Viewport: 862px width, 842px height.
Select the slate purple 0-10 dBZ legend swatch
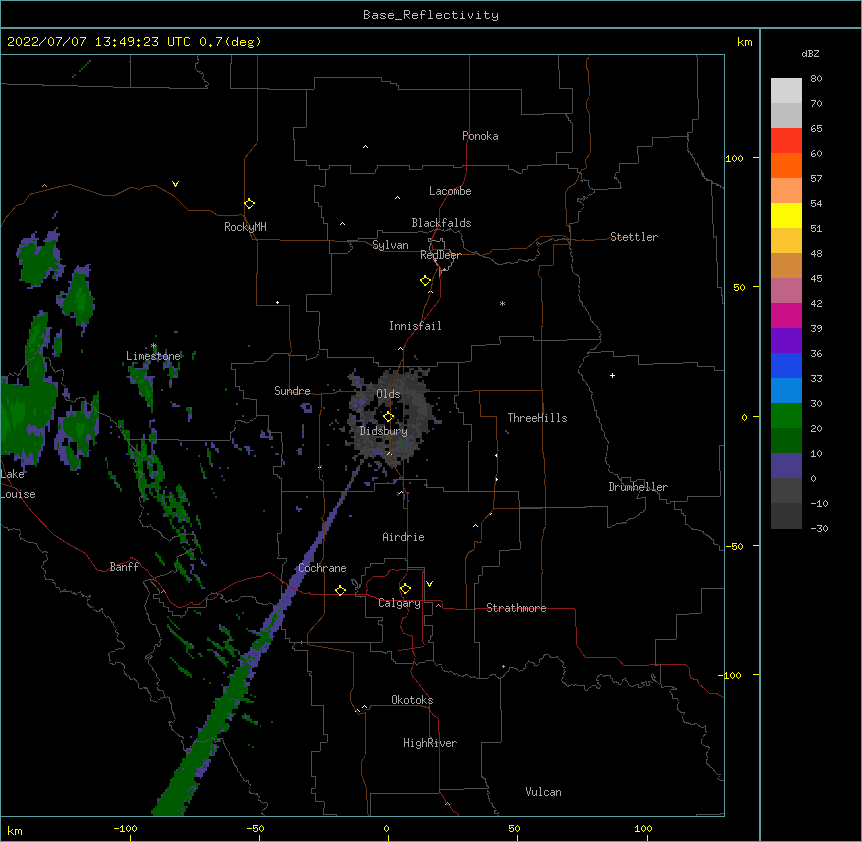pyautogui.click(x=786, y=466)
